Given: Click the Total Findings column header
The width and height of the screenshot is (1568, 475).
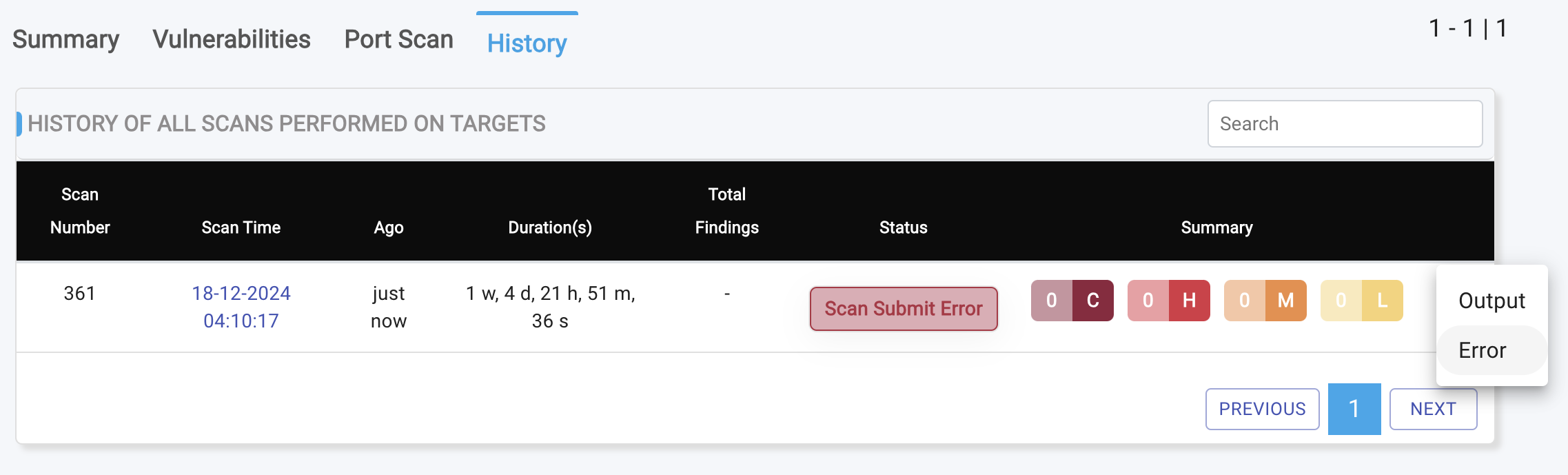Looking at the screenshot, I should [x=726, y=211].
